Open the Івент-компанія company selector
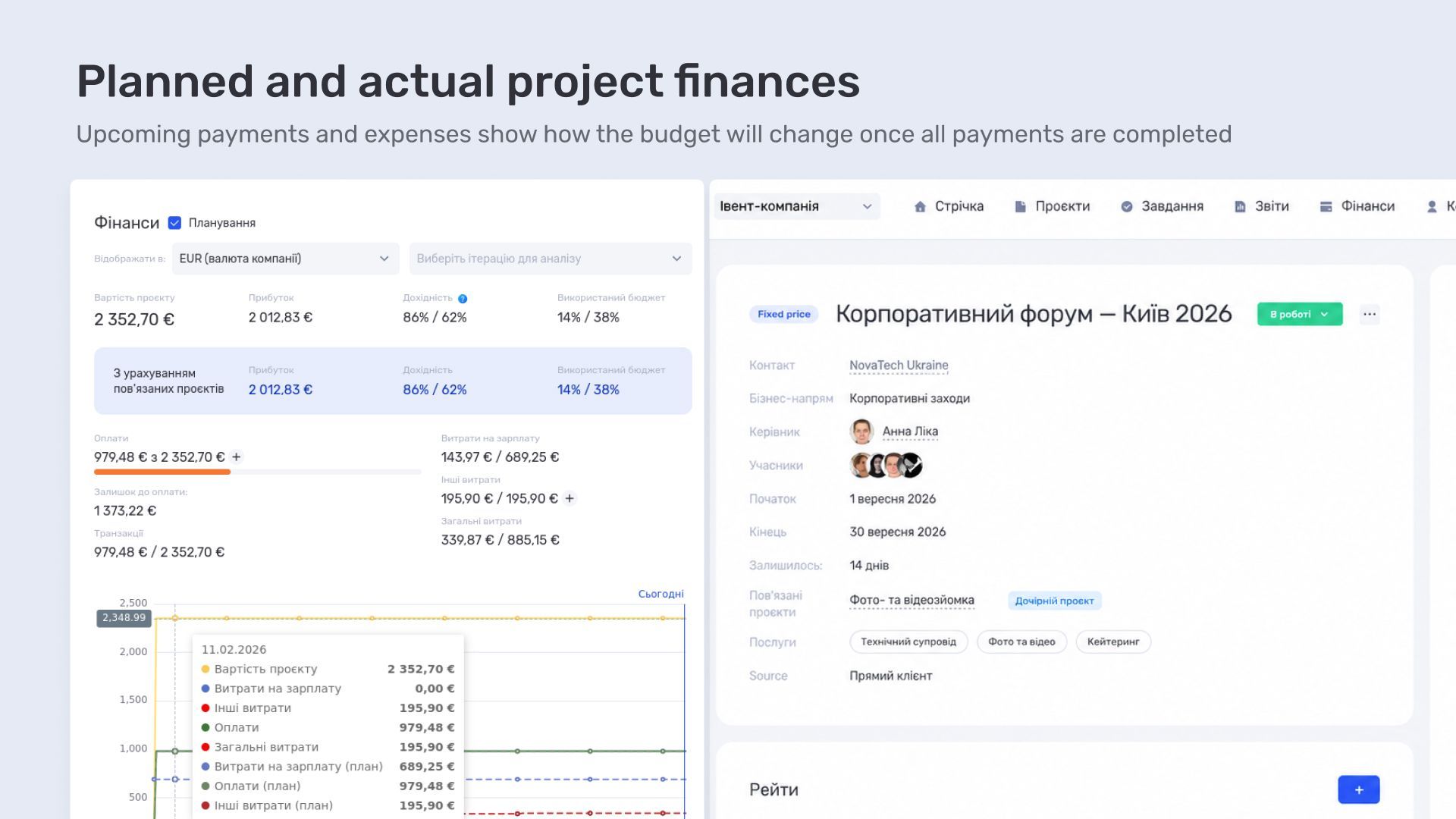1456x819 pixels. pyautogui.click(x=797, y=206)
